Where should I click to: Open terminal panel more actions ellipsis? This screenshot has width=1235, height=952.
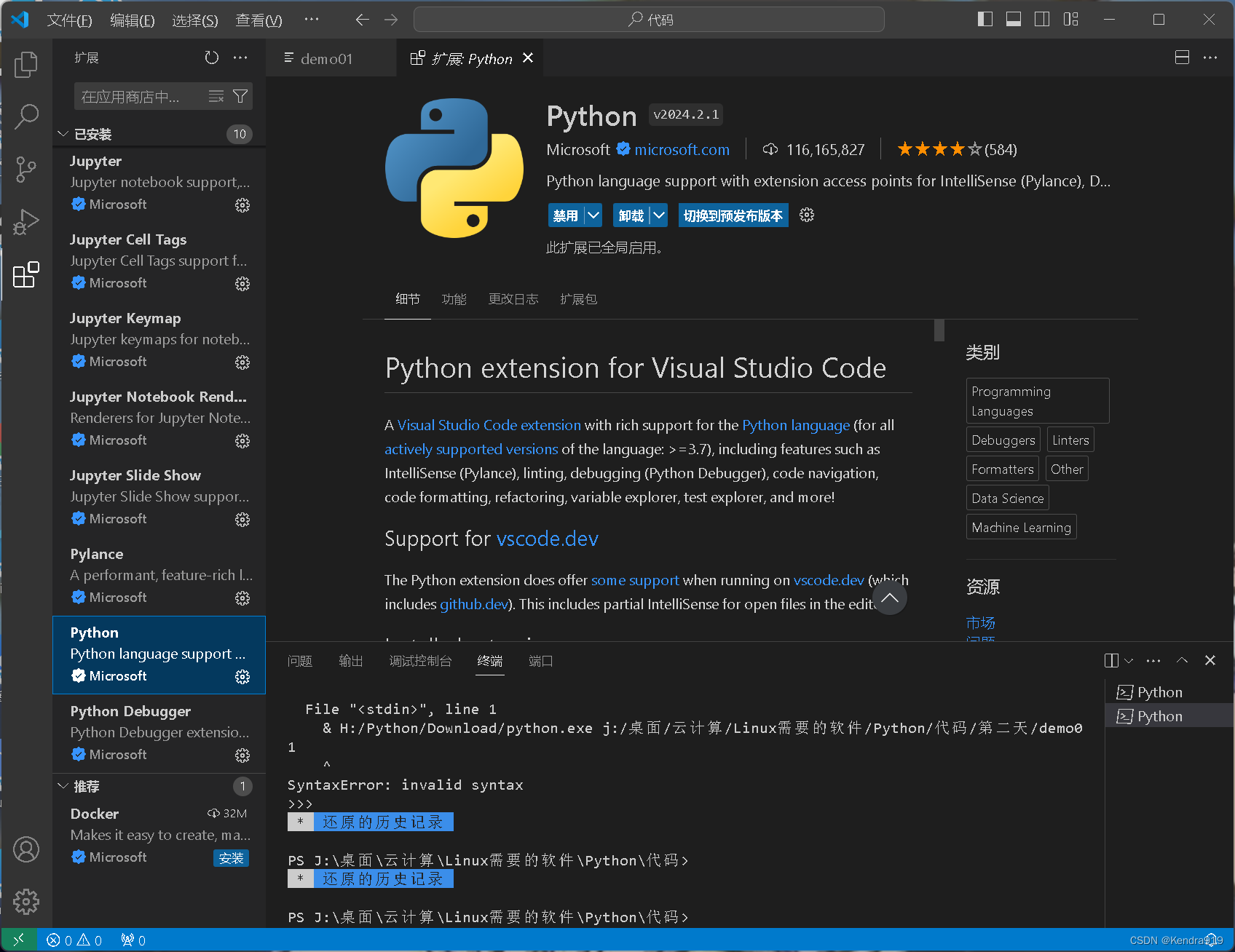point(1153,660)
